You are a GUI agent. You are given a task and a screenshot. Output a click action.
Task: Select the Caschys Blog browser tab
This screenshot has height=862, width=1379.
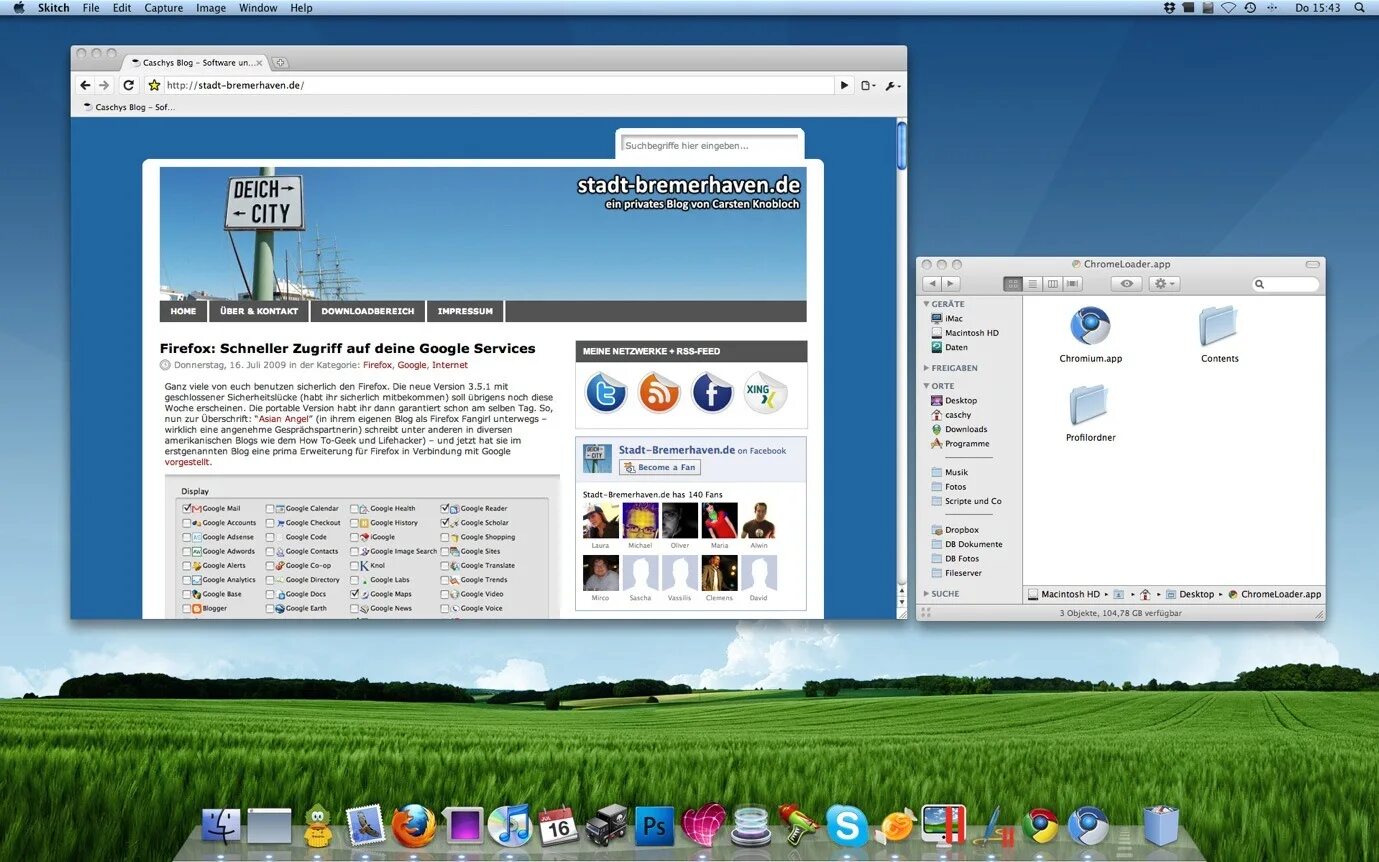point(195,62)
